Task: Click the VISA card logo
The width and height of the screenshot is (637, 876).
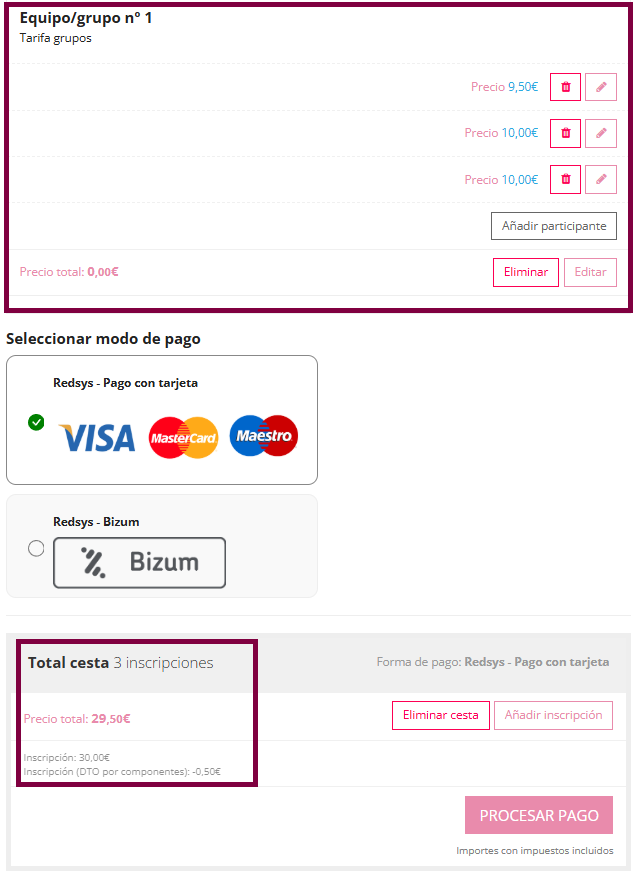Action: point(97,437)
